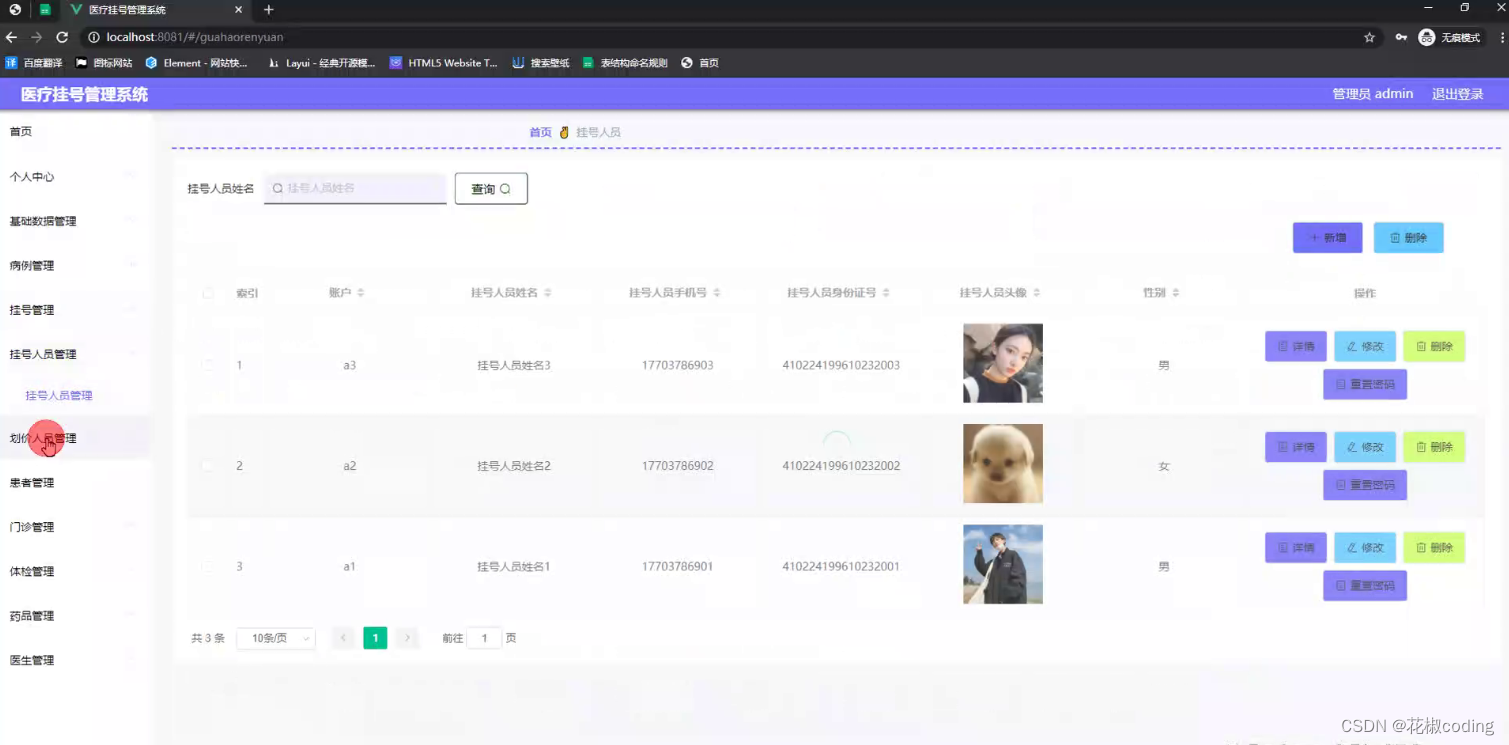Open the Element bookmark
Image resolution: width=1509 pixels, height=745 pixels.
(196, 62)
